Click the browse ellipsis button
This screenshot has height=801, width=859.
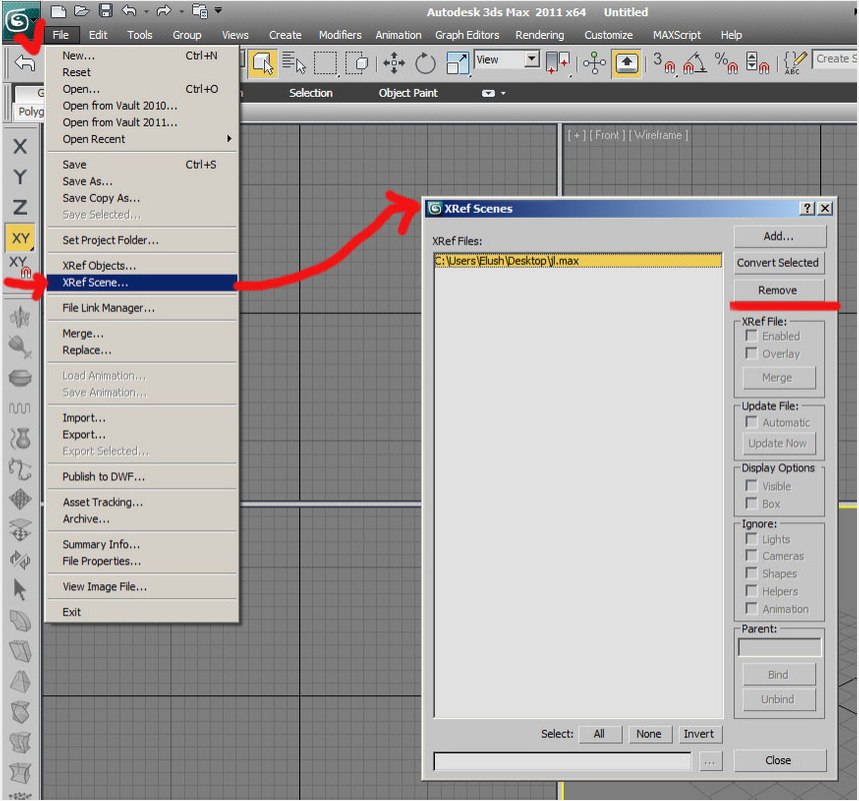coord(710,761)
